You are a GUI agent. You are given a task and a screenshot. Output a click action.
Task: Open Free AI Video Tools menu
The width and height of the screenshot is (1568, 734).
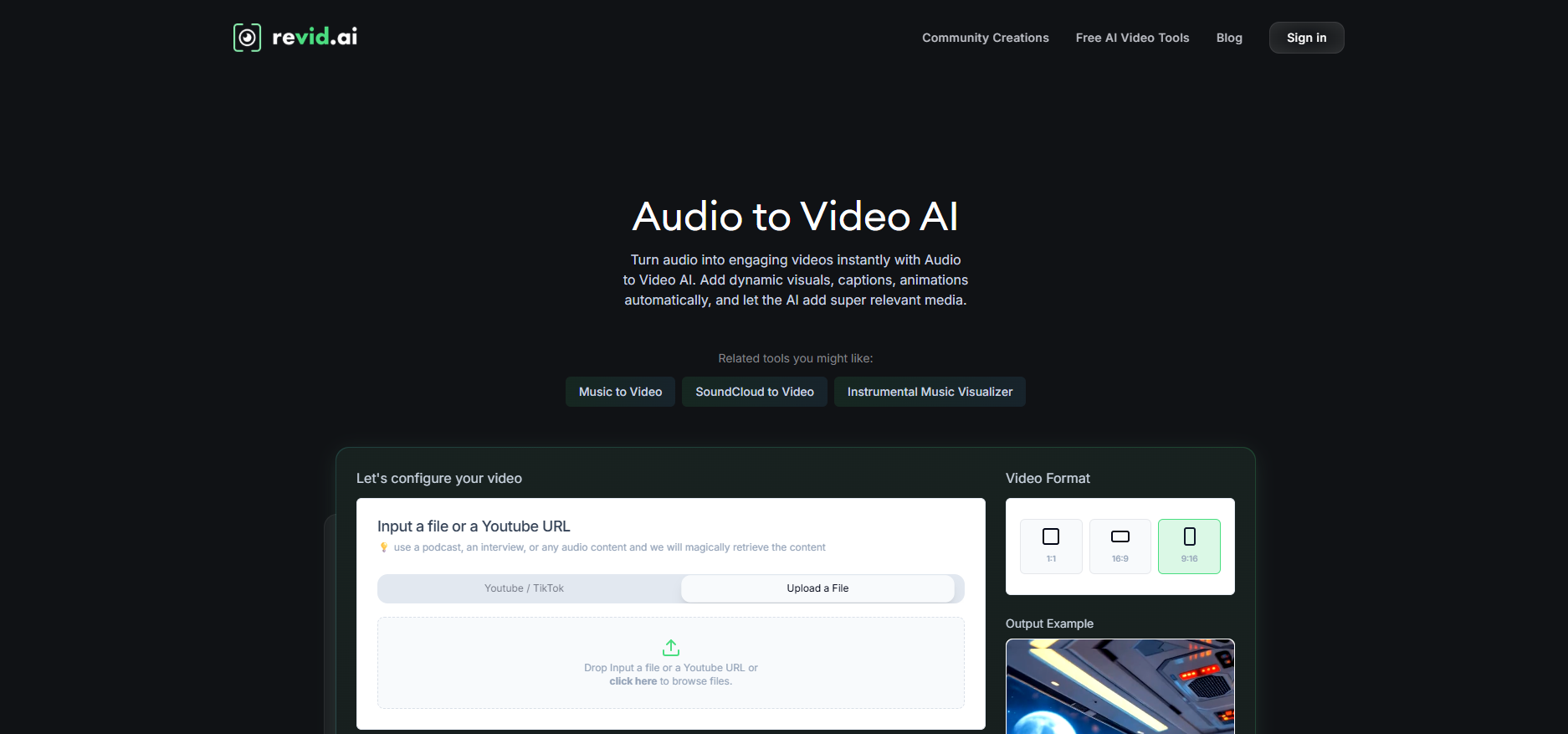(x=1132, y=38)
